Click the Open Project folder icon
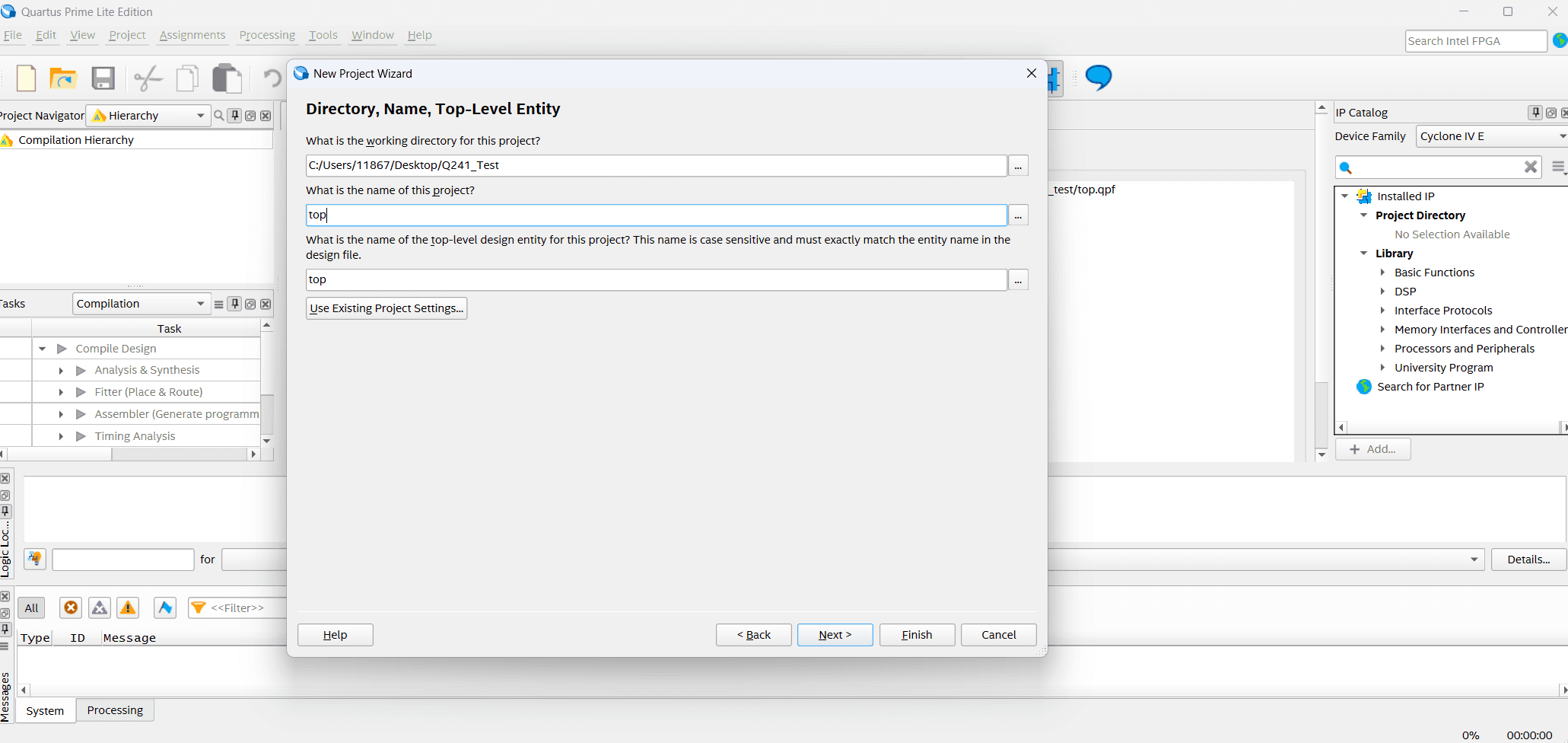This screenshot has width=1568, height=743. click(x=63, y=78)
